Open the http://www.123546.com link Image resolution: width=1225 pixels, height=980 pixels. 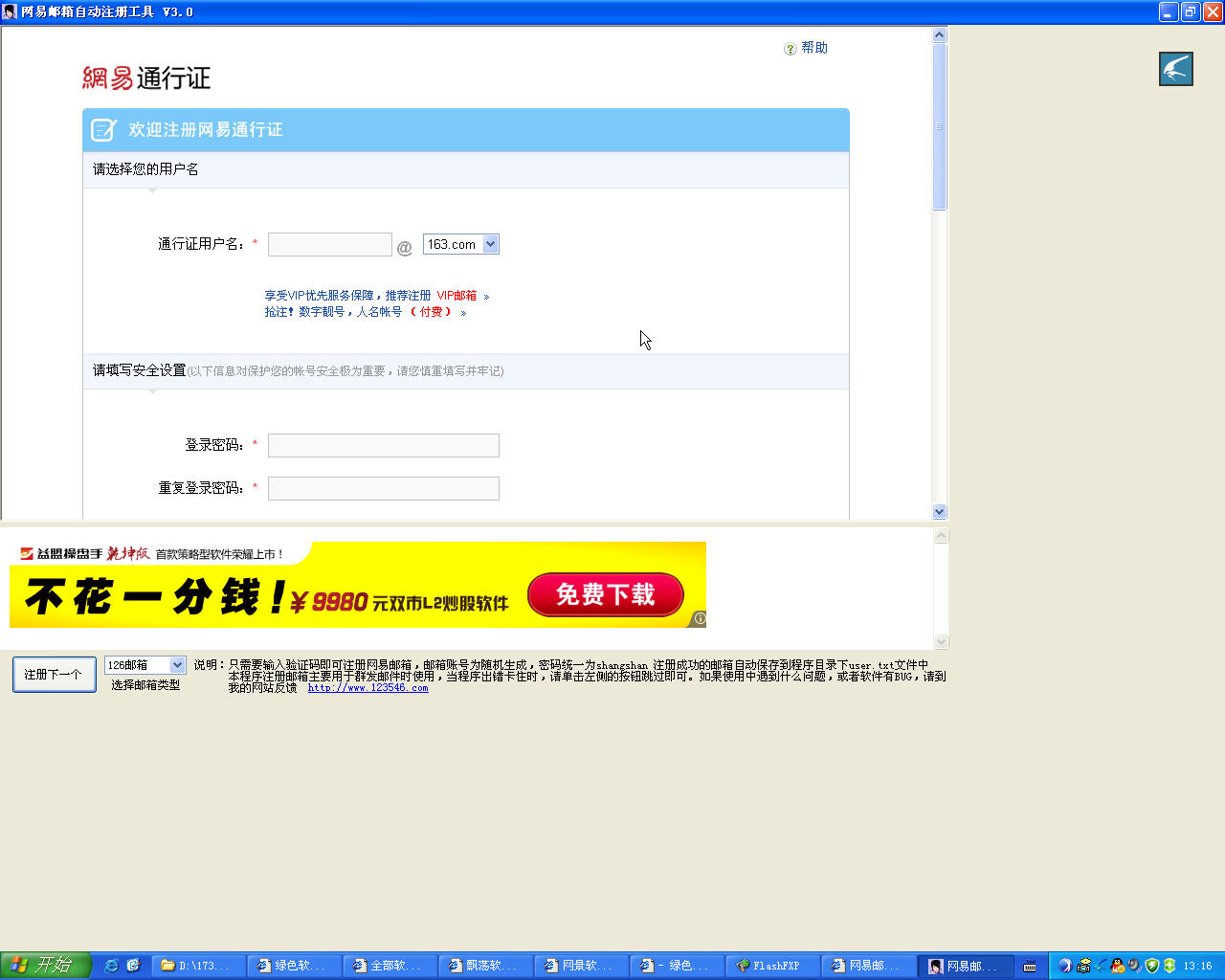[x=368, y=688]
